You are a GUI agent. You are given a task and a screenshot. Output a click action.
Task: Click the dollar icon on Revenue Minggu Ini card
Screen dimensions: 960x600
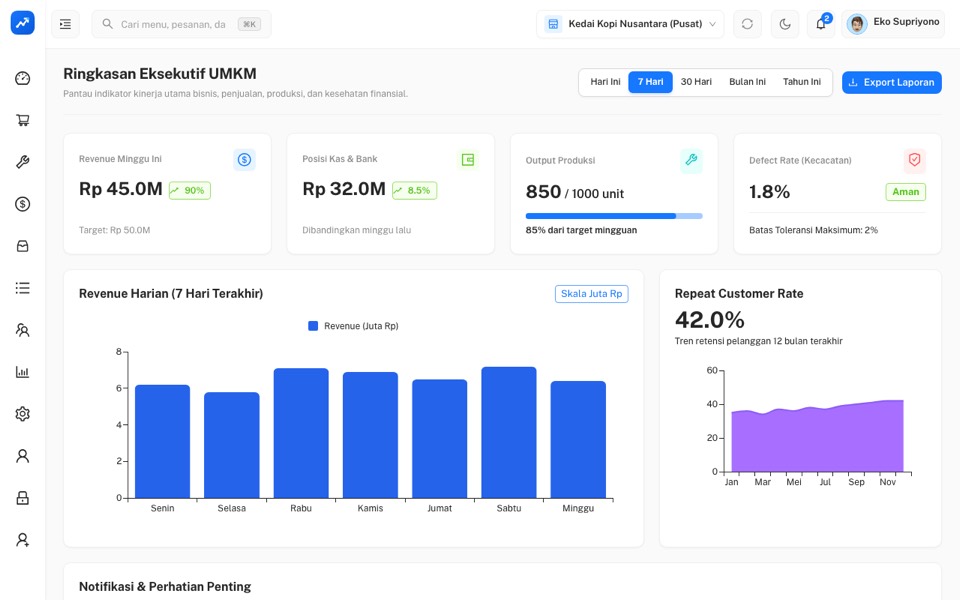tap(244, 160)
